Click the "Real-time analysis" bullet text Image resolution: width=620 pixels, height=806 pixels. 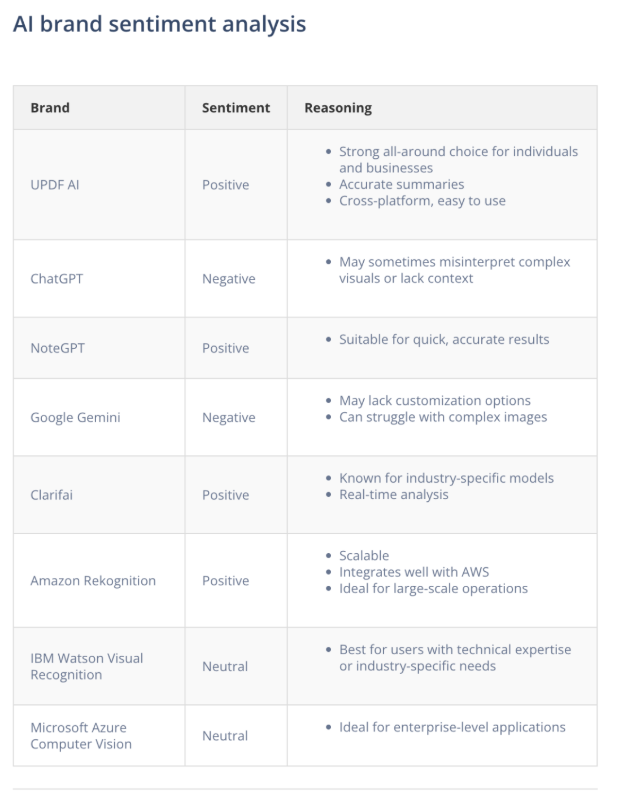point(394,494)
